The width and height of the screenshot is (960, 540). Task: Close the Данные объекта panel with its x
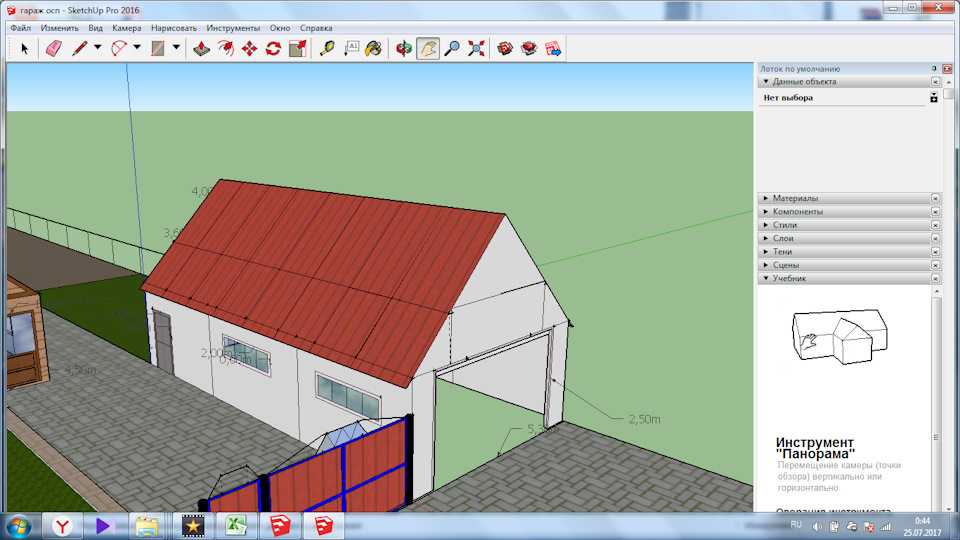pos(936,81)
